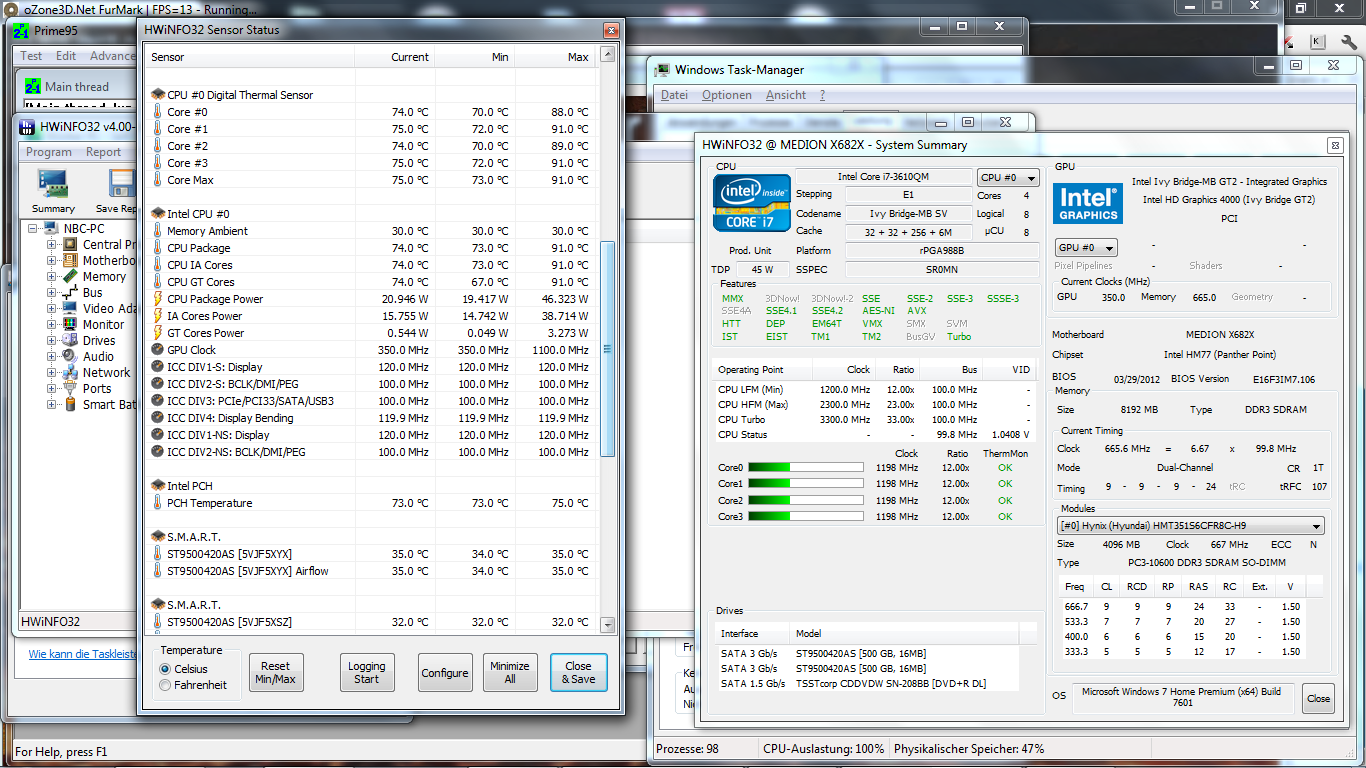Click the lightning icon for CPU Package Power
Viewport: 1366px width, 768px height.
click(x=158, y=299)
